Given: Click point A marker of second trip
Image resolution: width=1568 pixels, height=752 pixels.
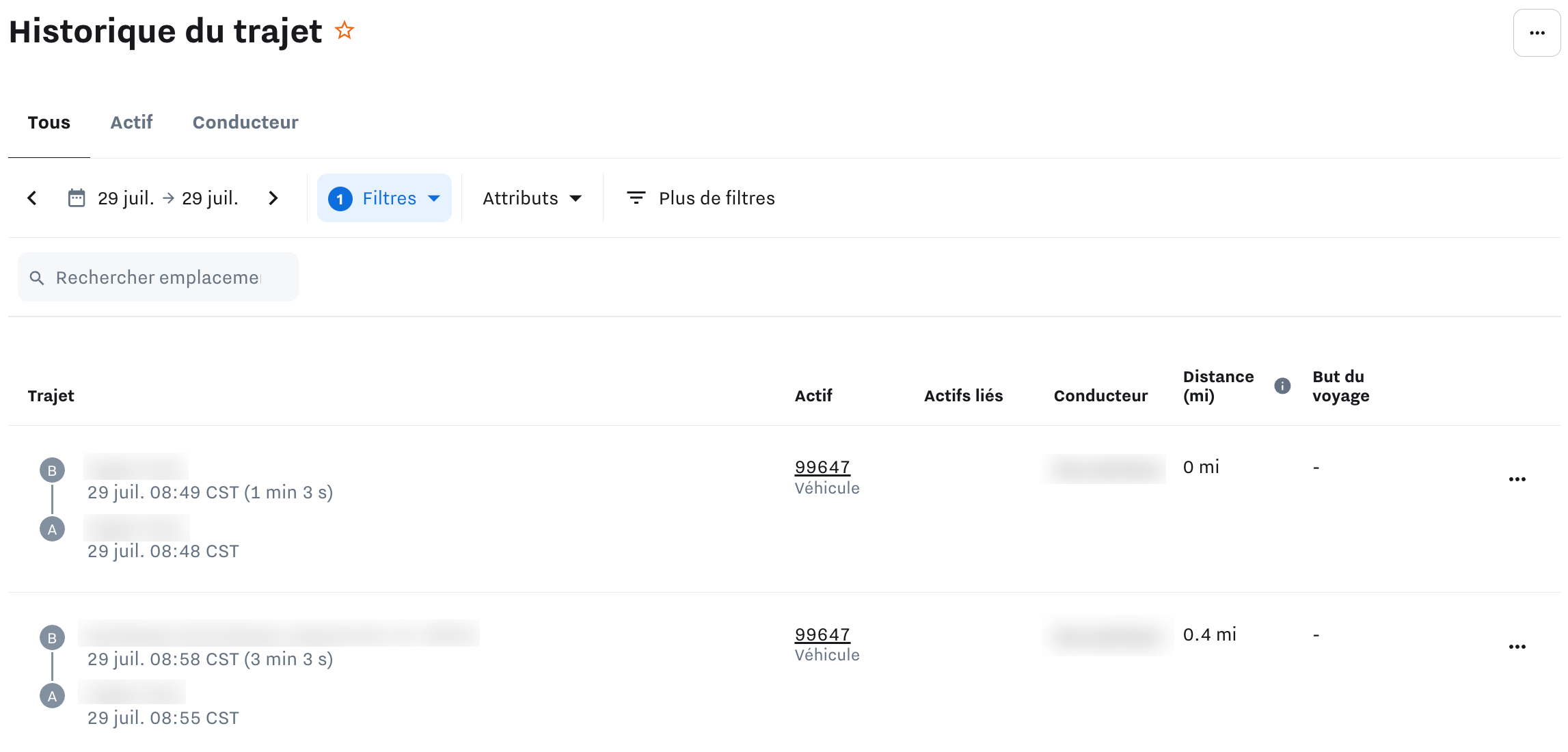Looking at the screenshot, I should (52, 696).
